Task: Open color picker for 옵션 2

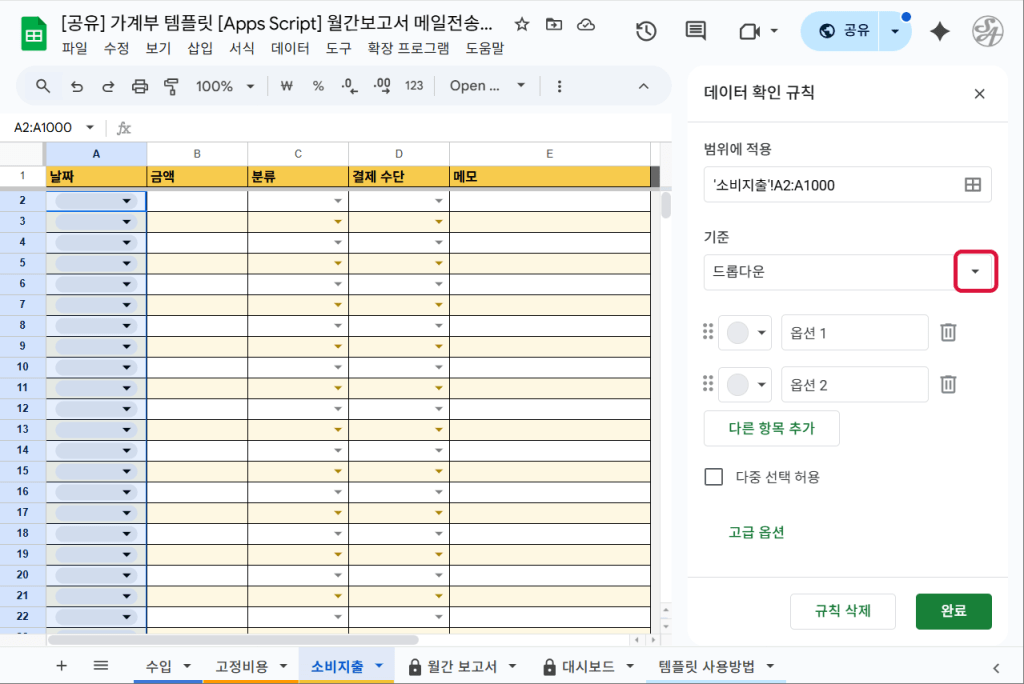Action: tap(745, 384)
